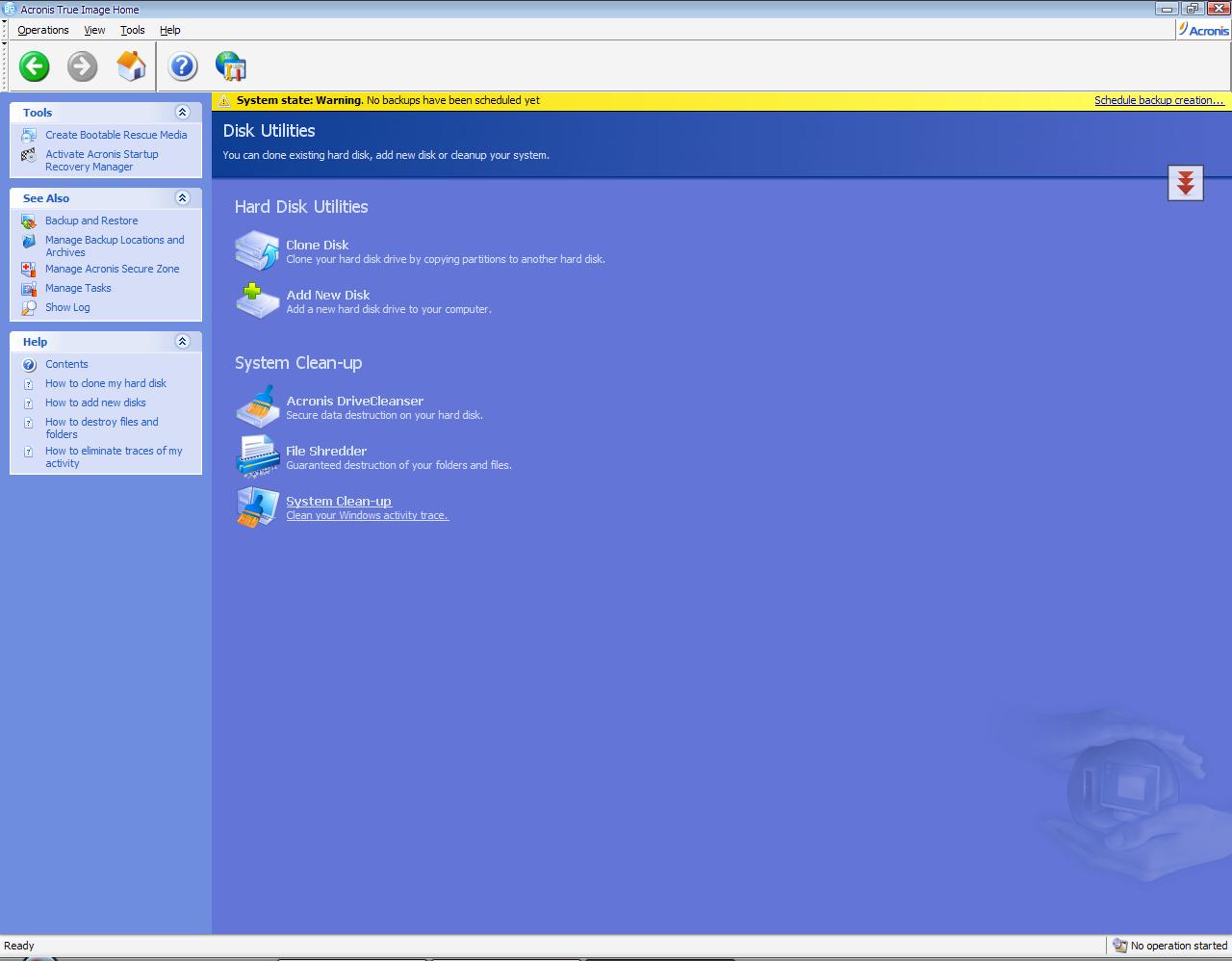Click the File Shredder icon
1232x961 pixels.
(x=257, y=456)
